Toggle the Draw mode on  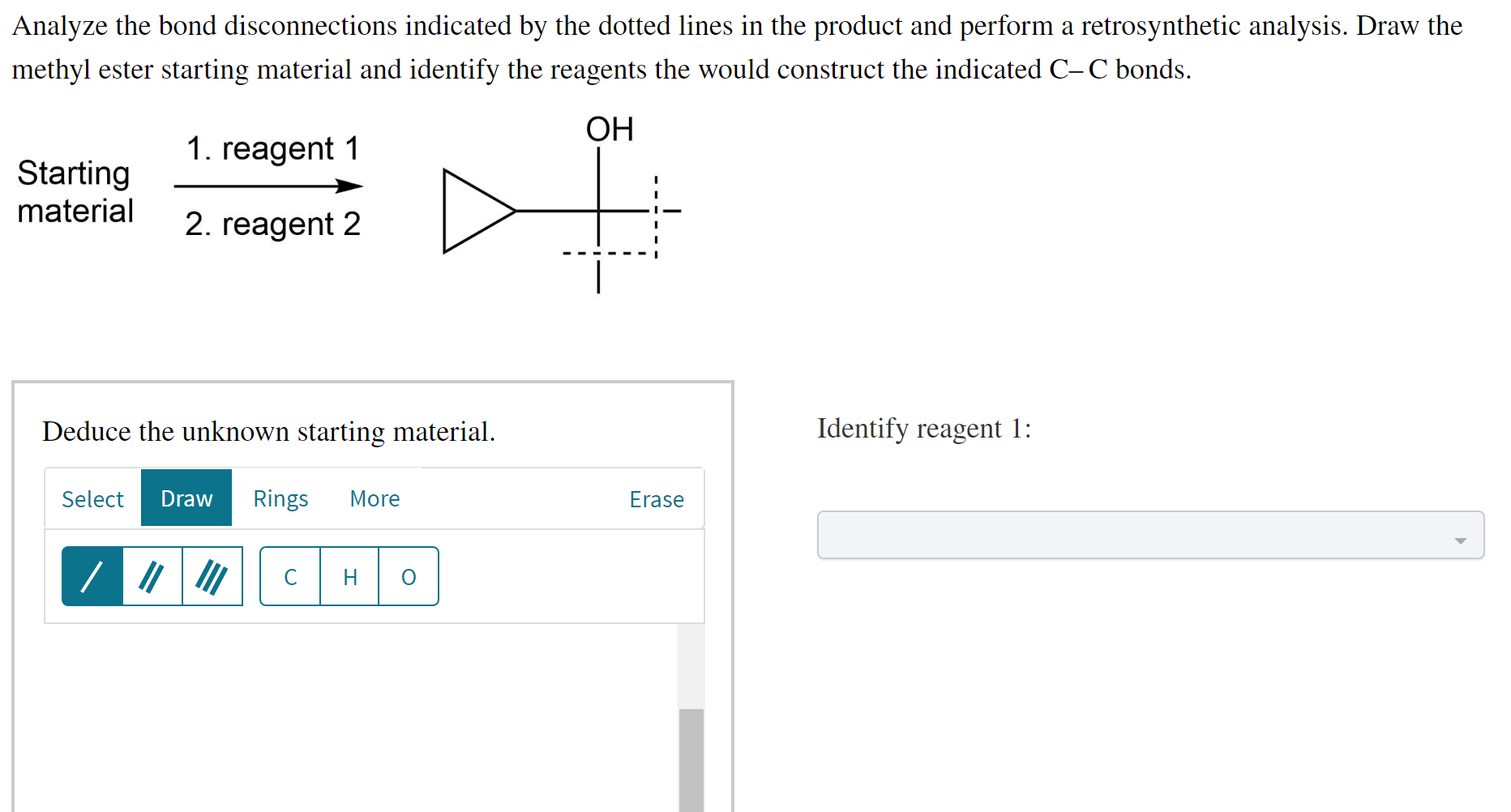186,498
